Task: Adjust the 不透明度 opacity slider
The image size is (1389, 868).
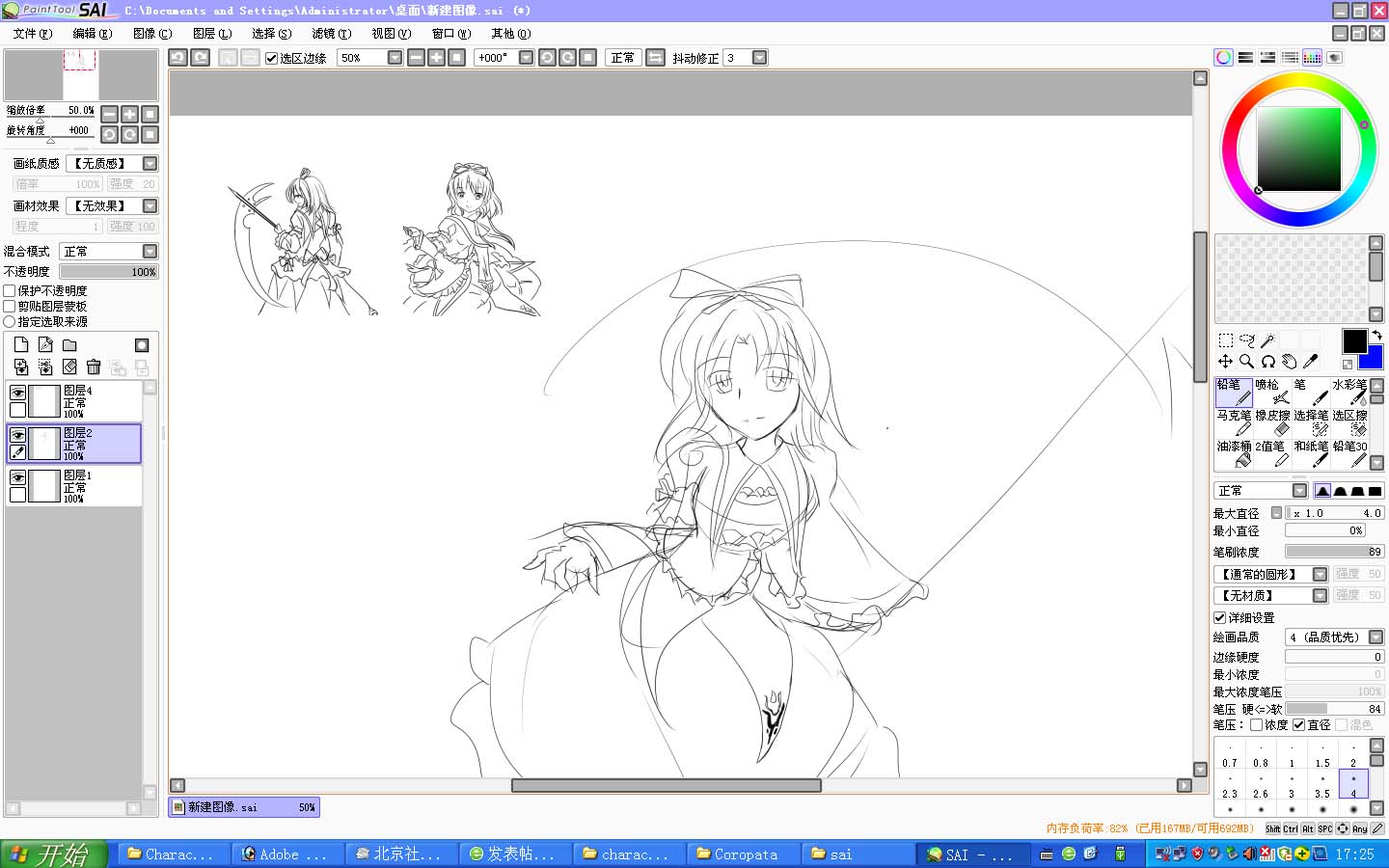Action: click(x=108, y=272)
